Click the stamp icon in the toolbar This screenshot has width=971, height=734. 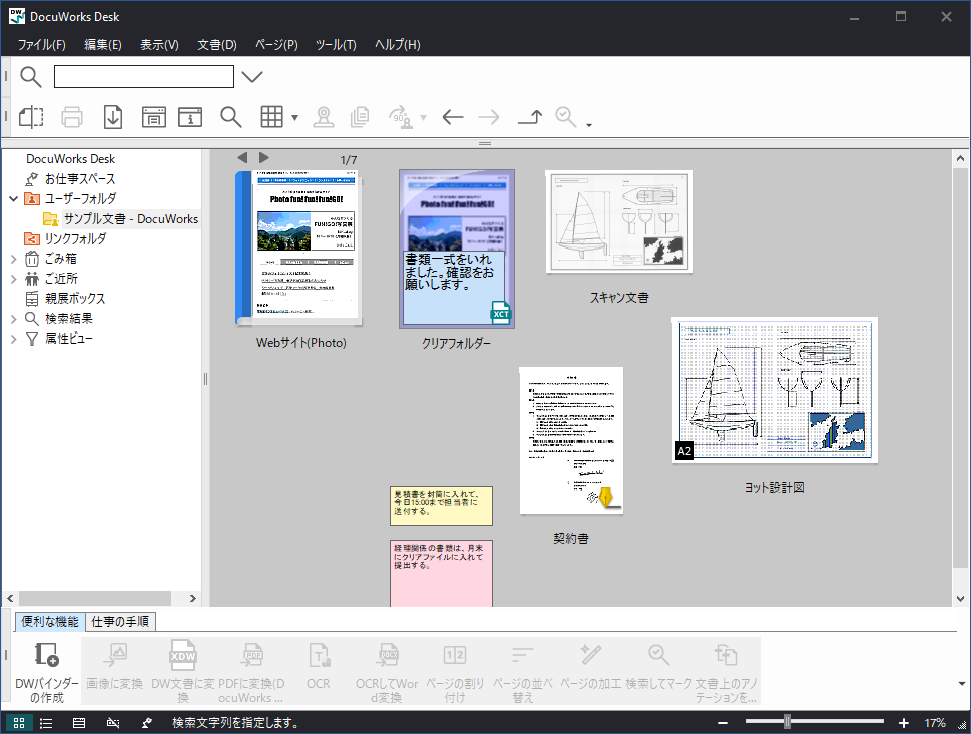(325, 117)
